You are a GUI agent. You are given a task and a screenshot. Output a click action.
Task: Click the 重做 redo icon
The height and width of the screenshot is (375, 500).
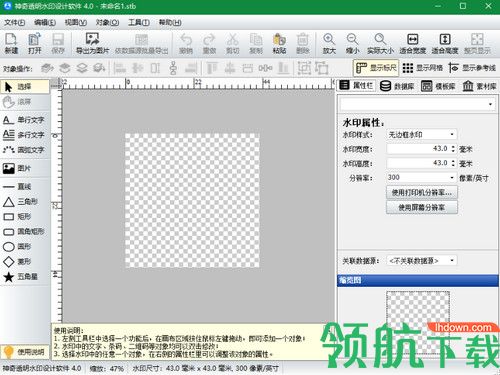click(x=209, y=43)
